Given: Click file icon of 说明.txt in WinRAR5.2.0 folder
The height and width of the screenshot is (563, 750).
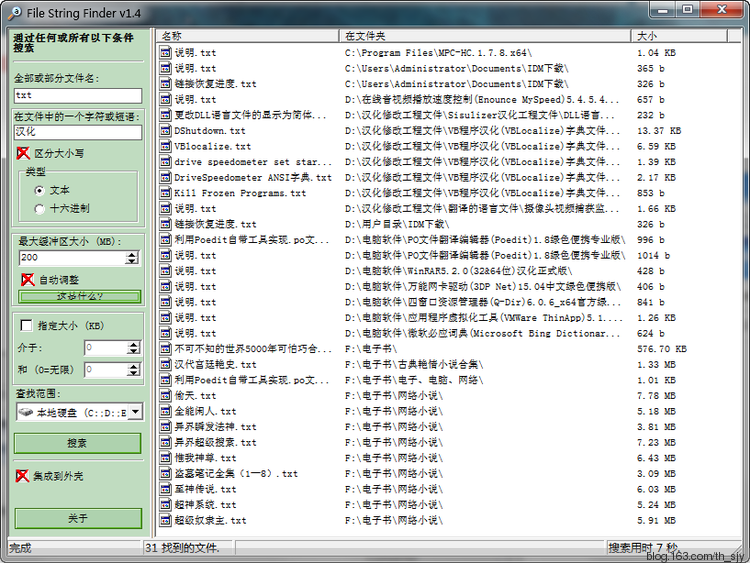Looking at the screenshot, I should tap(165, 271).
